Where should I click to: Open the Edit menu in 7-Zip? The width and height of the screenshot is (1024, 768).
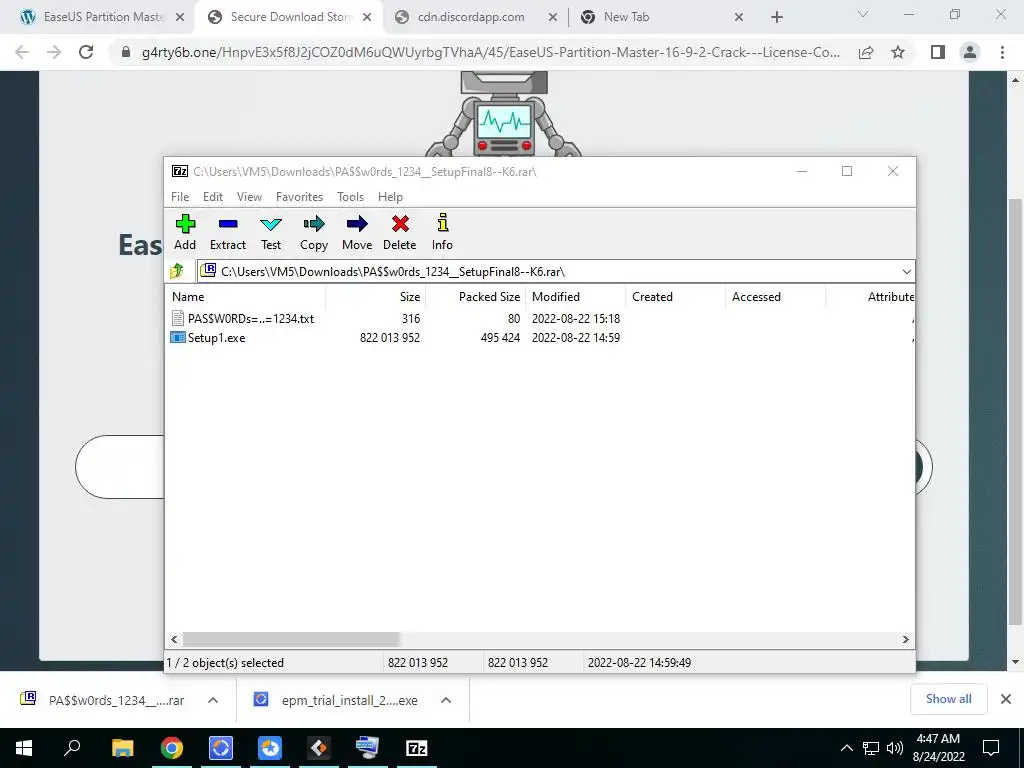213,197
